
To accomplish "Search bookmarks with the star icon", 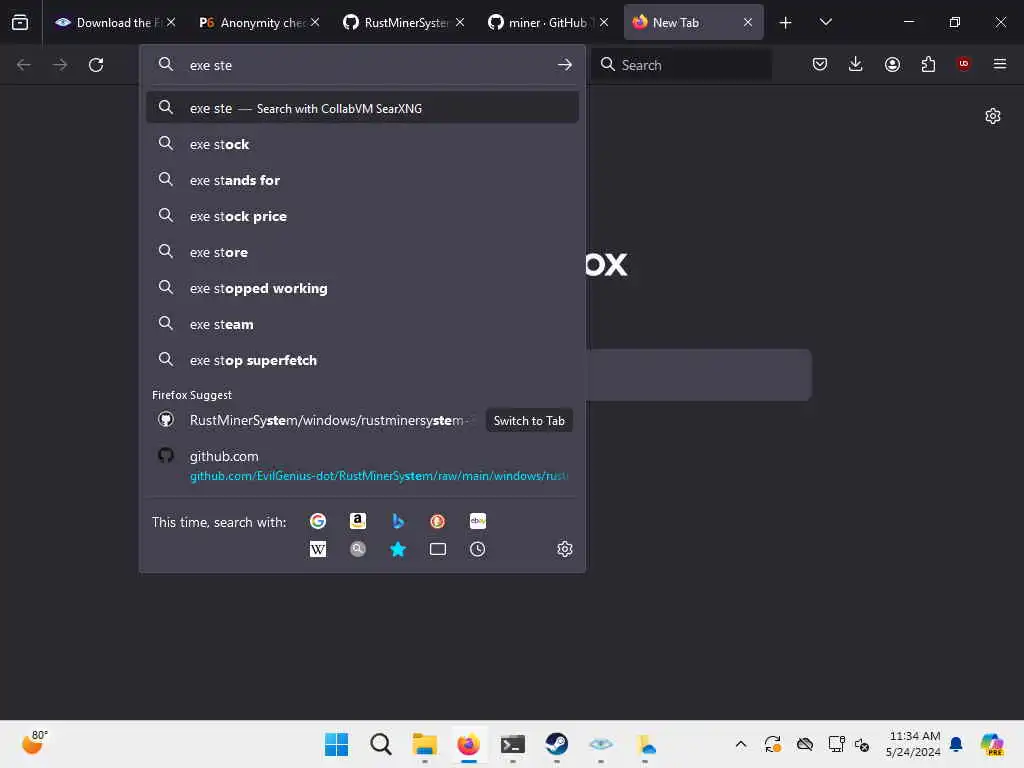I will (398, 549).
